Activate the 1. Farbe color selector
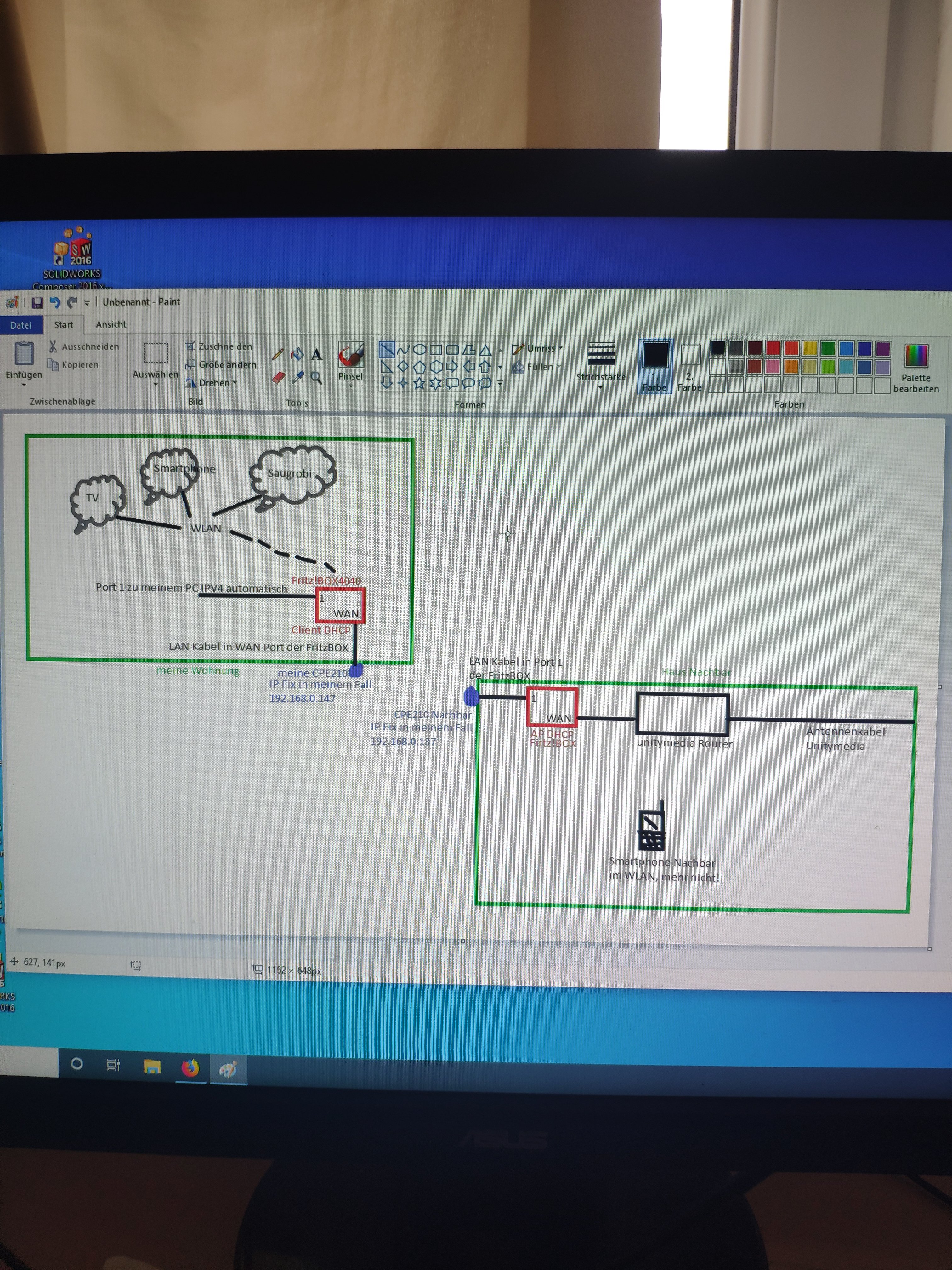Viewport: 952px width, 1270px height. (654, 366)
